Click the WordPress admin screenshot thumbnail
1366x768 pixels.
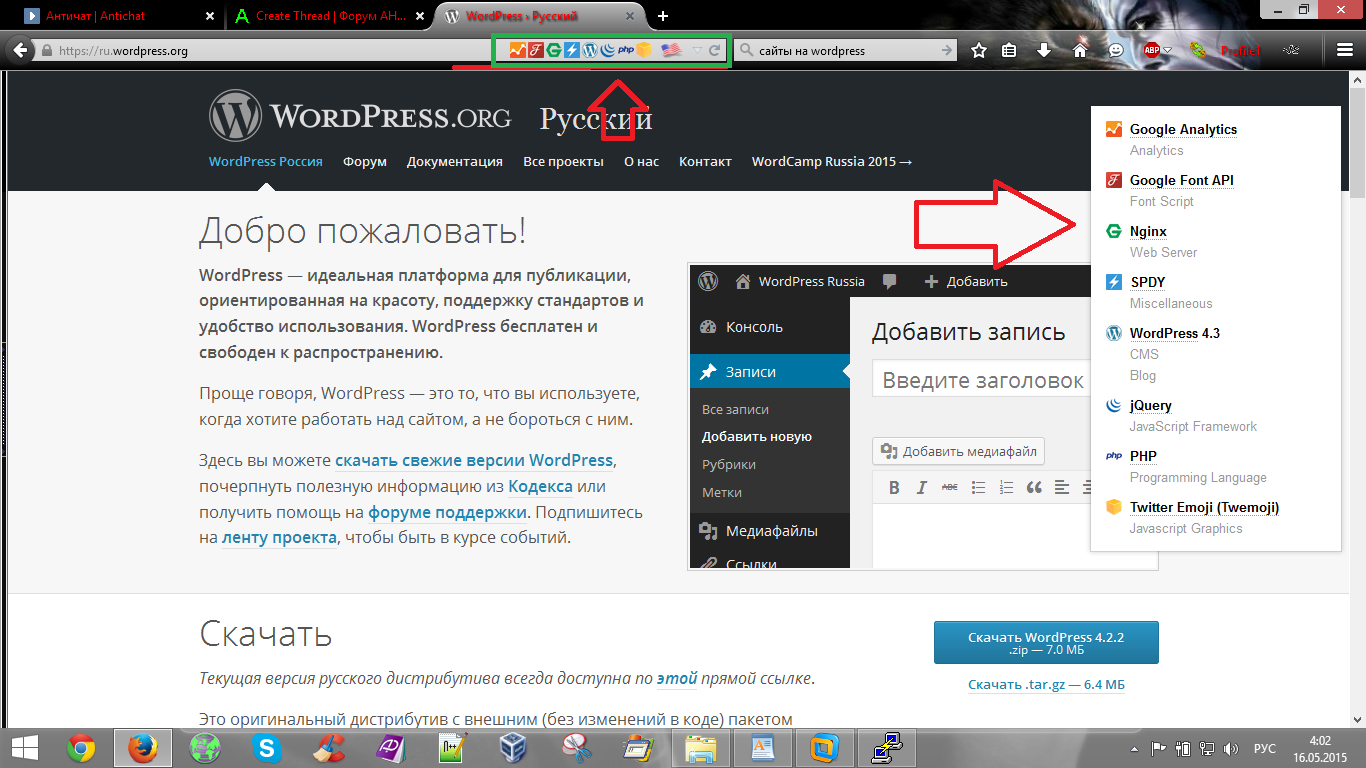[x=923, y=416]
